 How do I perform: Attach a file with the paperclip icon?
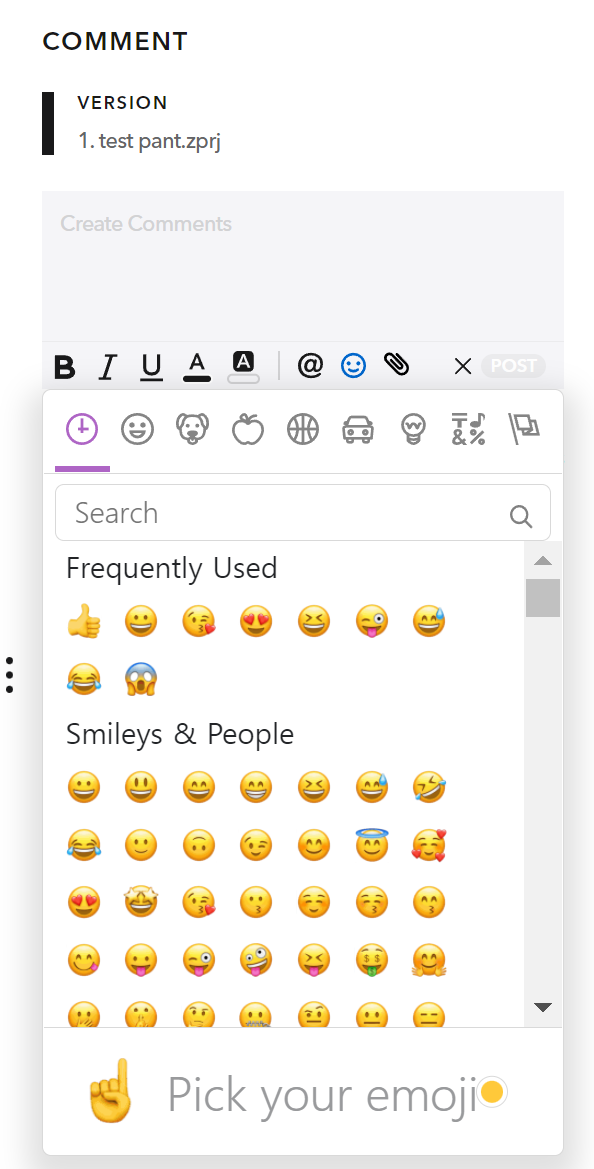(396, 365)
